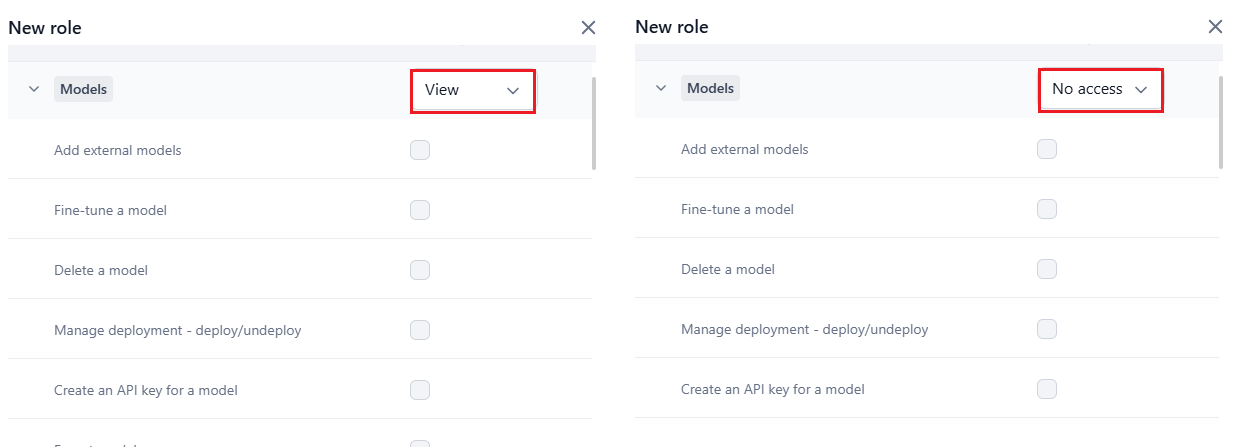The height and width of the screenshot is (448, 1239).
Task: Collapse Models section chevron in View-access panel
Action: (34, 90)
